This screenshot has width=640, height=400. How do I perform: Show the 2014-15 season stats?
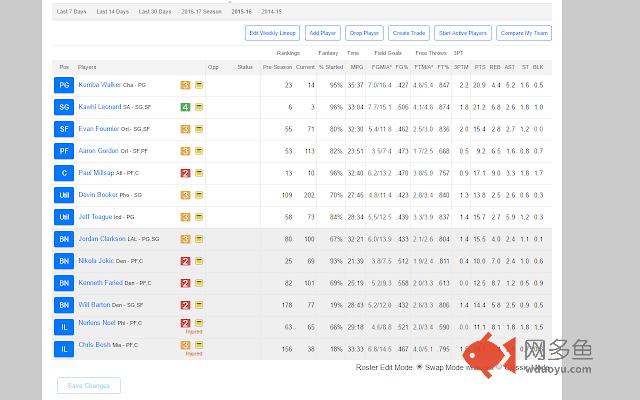pos(271,12)
